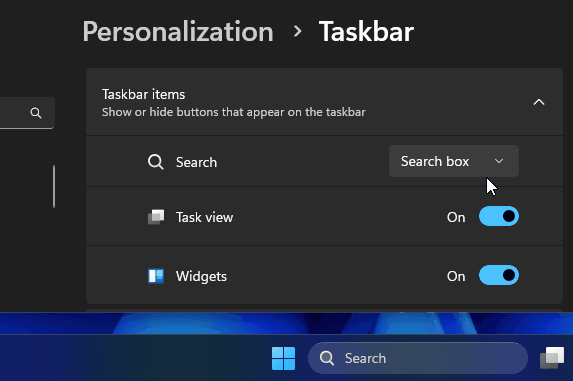
Task: Click the 'Widgets' label text
Action: [201, 276]
